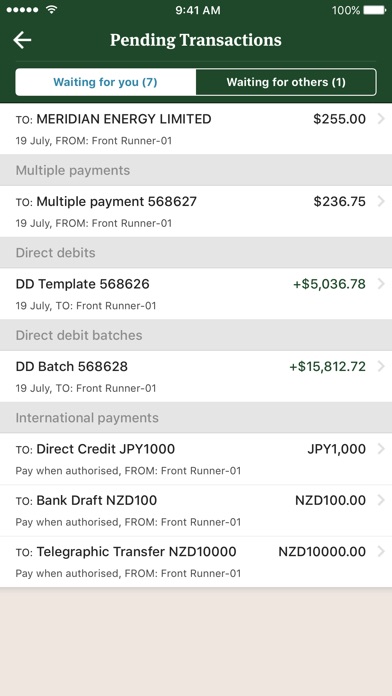Switch to Waiting for others (1) tab
This screenshot has width=392, height=696.
(286, 82)
